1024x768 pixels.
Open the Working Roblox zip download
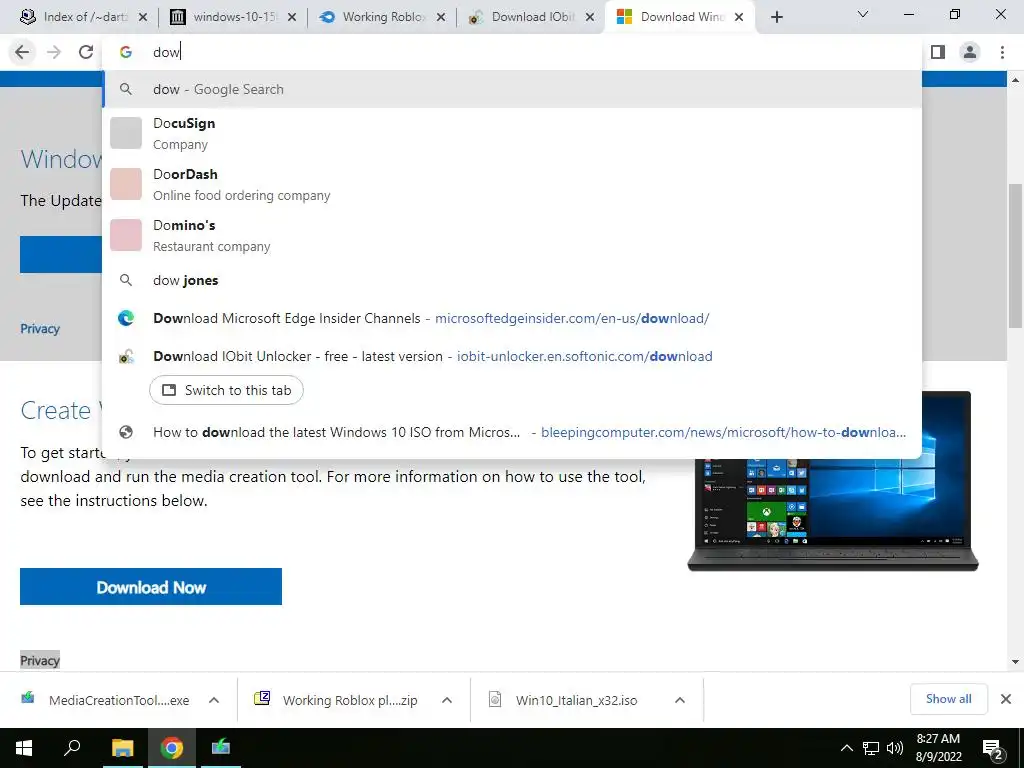[x=336, y=700]
